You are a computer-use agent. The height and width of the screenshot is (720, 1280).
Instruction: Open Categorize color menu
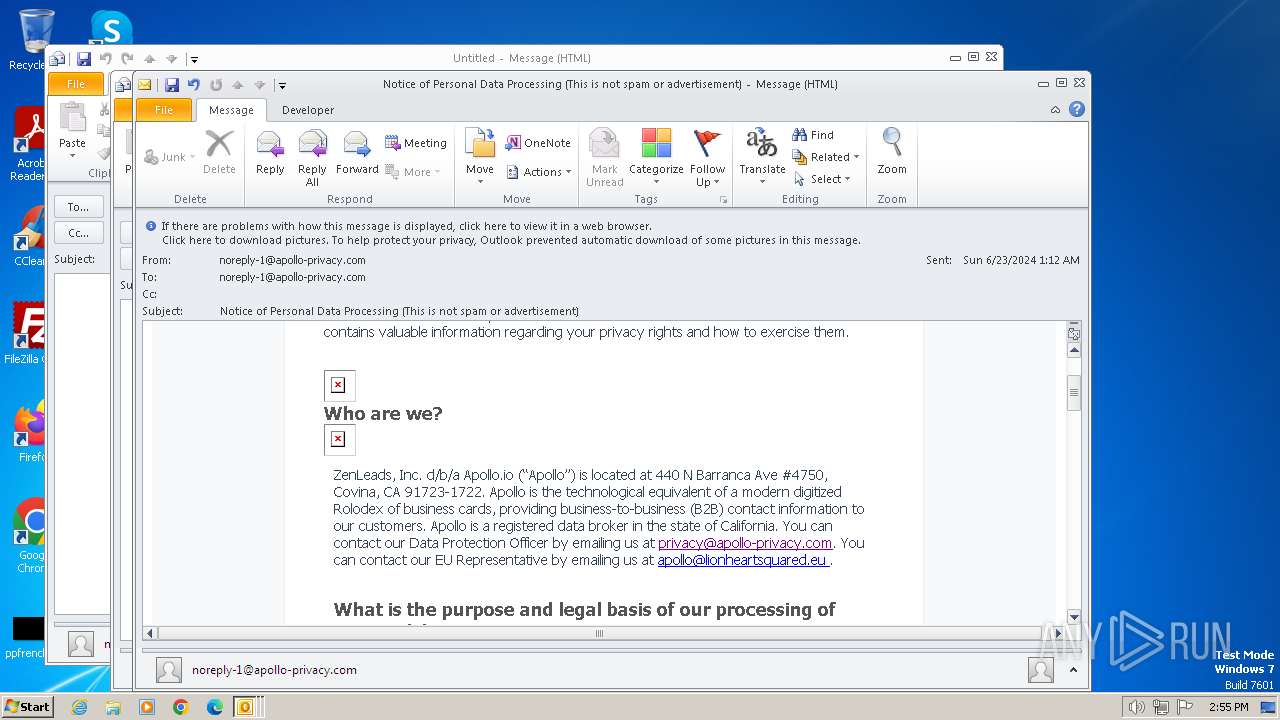coord(656,157)
